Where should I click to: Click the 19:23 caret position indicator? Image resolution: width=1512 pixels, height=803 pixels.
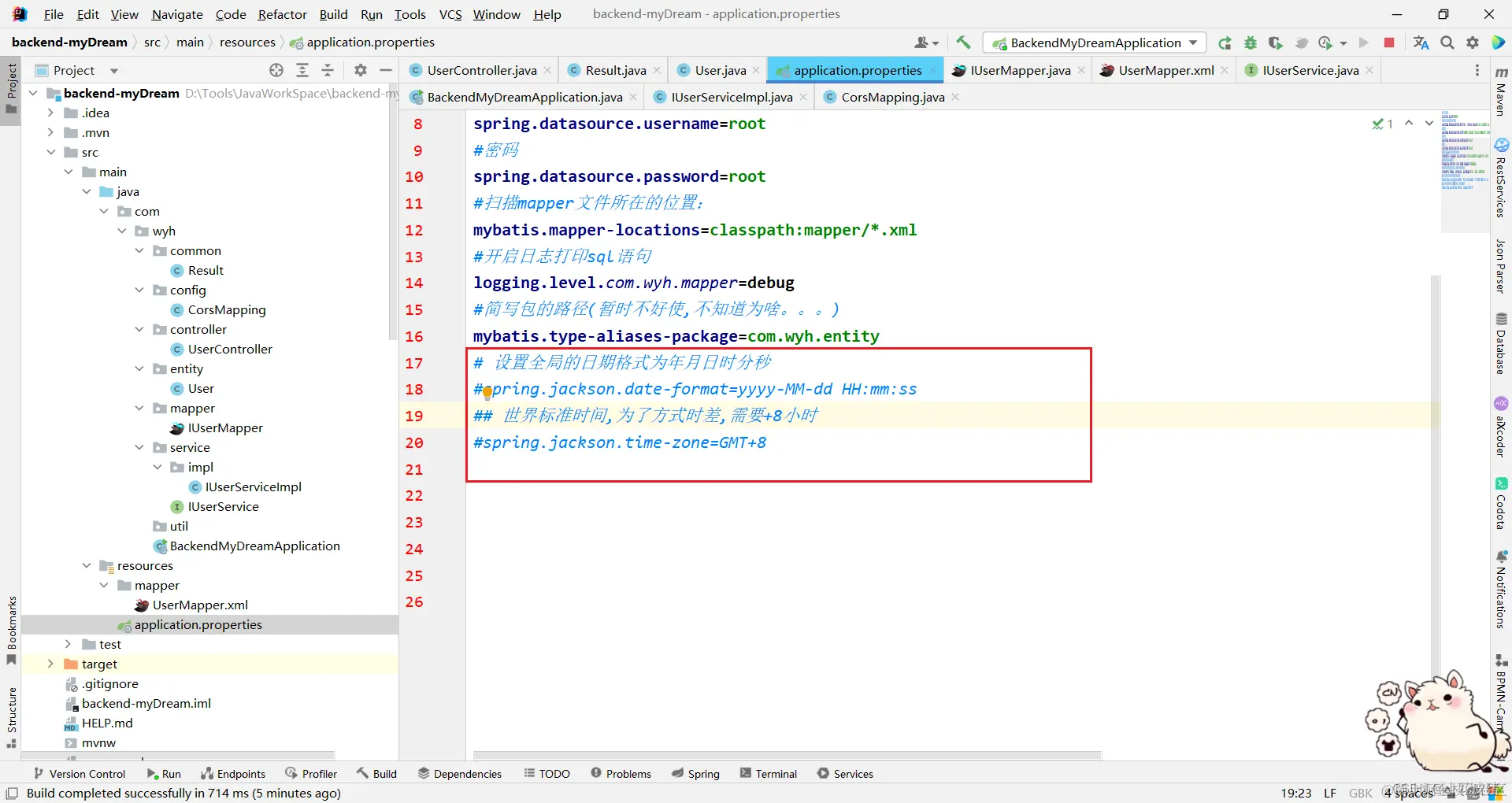coord(1296,794)
